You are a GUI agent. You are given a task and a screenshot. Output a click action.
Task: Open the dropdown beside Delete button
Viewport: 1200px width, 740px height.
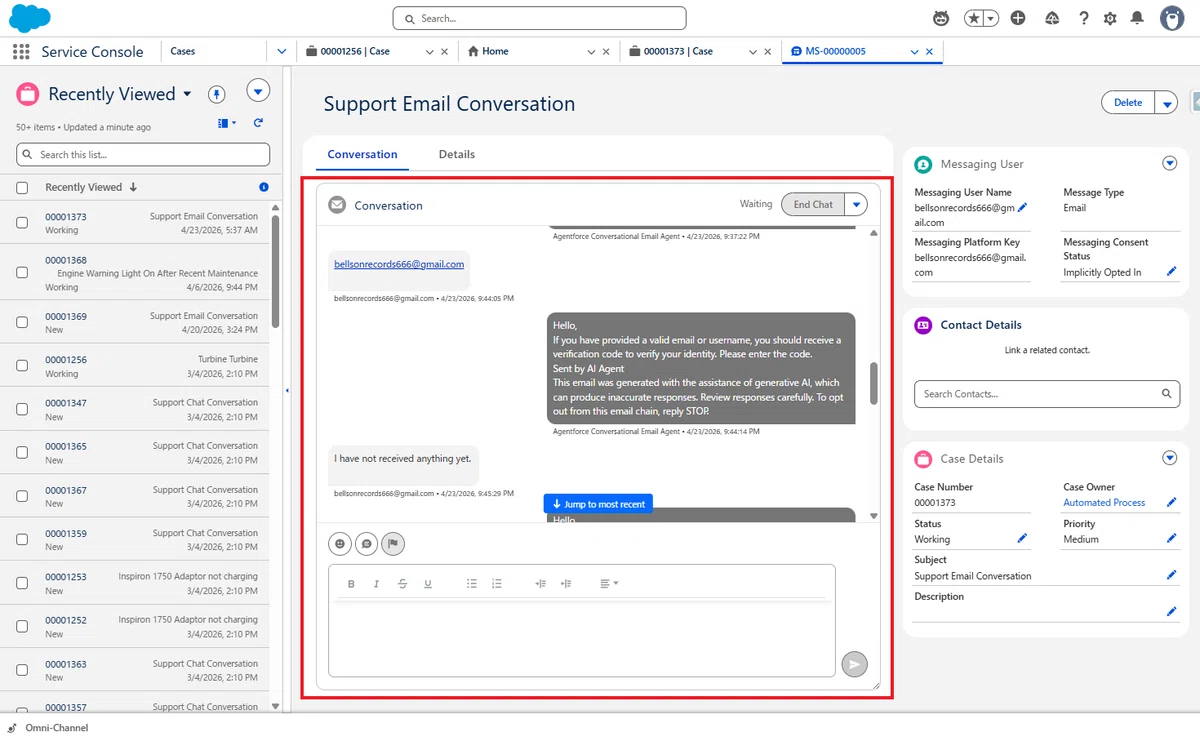tap(1166, 103)
